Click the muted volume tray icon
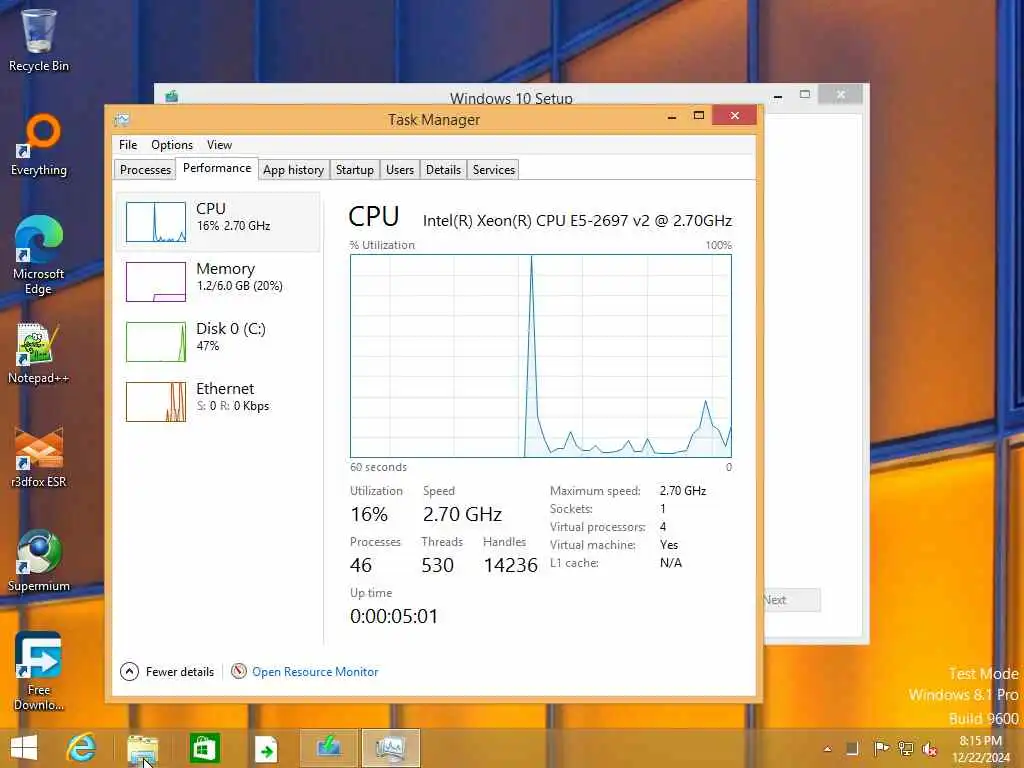The image size is (1024, 768). pyautogui.click(x=929, y=749)
